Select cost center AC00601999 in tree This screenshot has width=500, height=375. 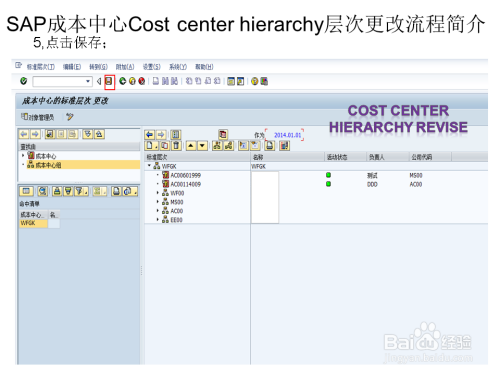point(185,175)
